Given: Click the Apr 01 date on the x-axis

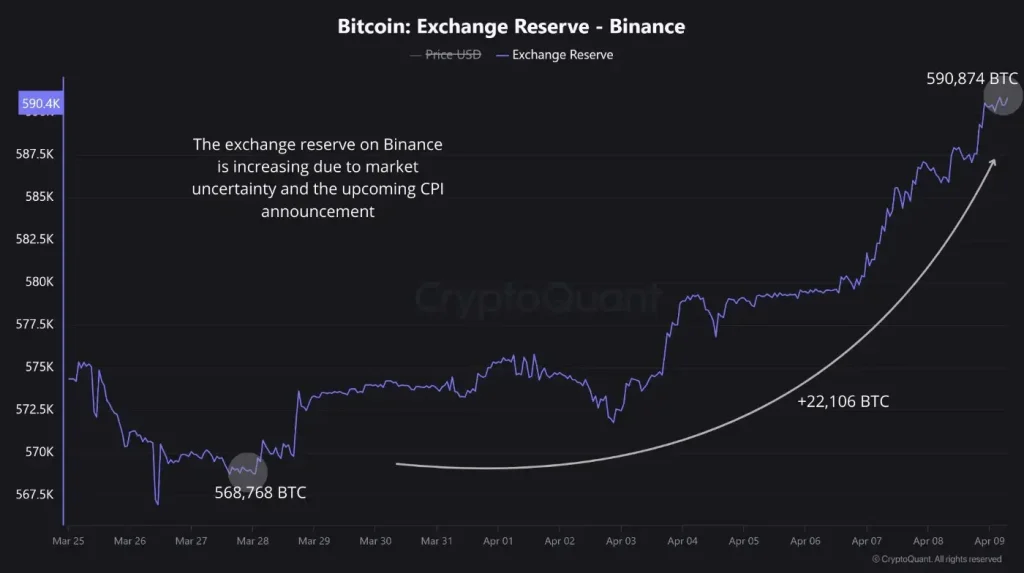Looking at the screenshot, I should click(x=497, y=541).
